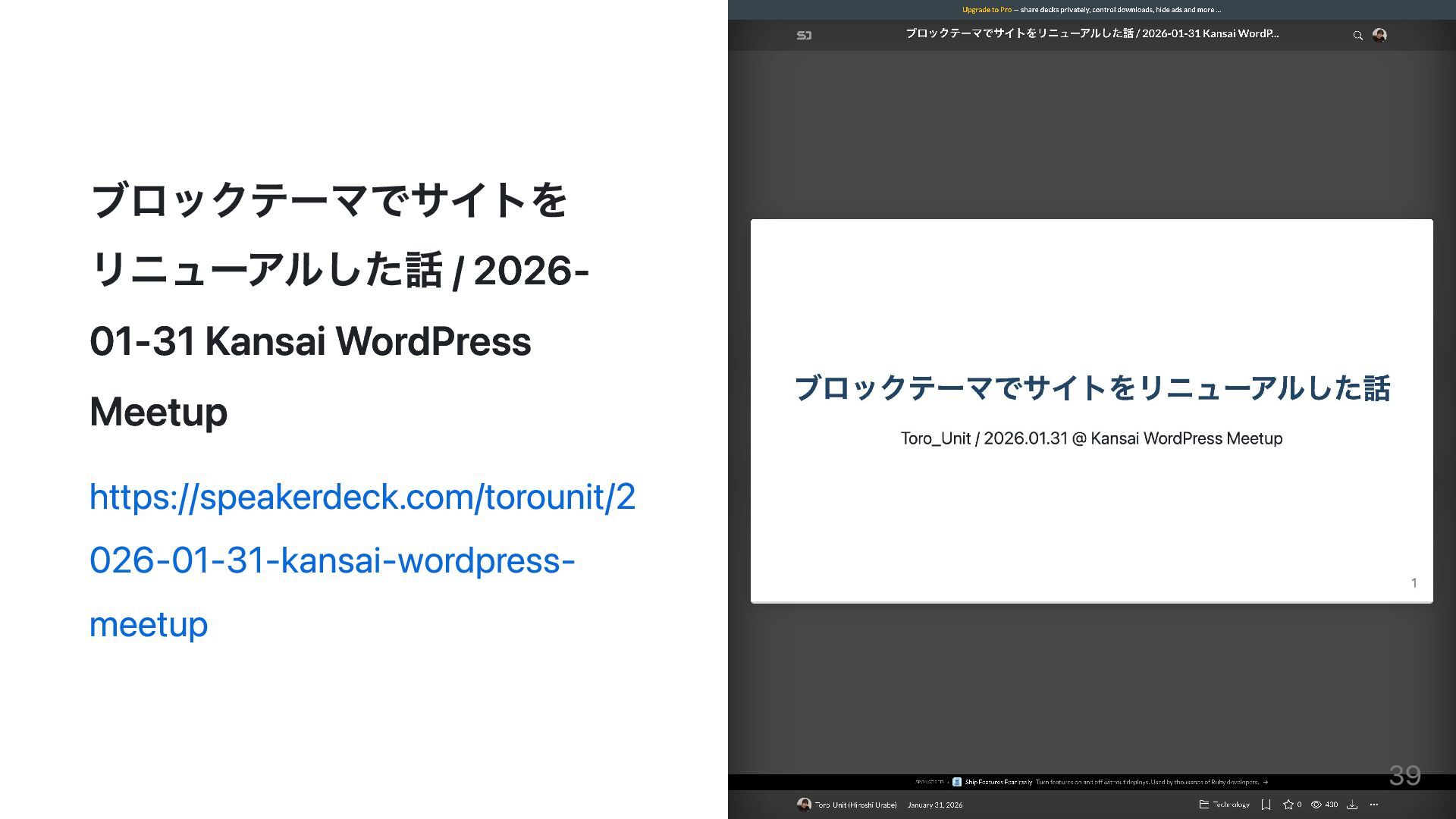Click the views count 430
Viewport: 1456px width, 819px height.
pos(1332,805)
